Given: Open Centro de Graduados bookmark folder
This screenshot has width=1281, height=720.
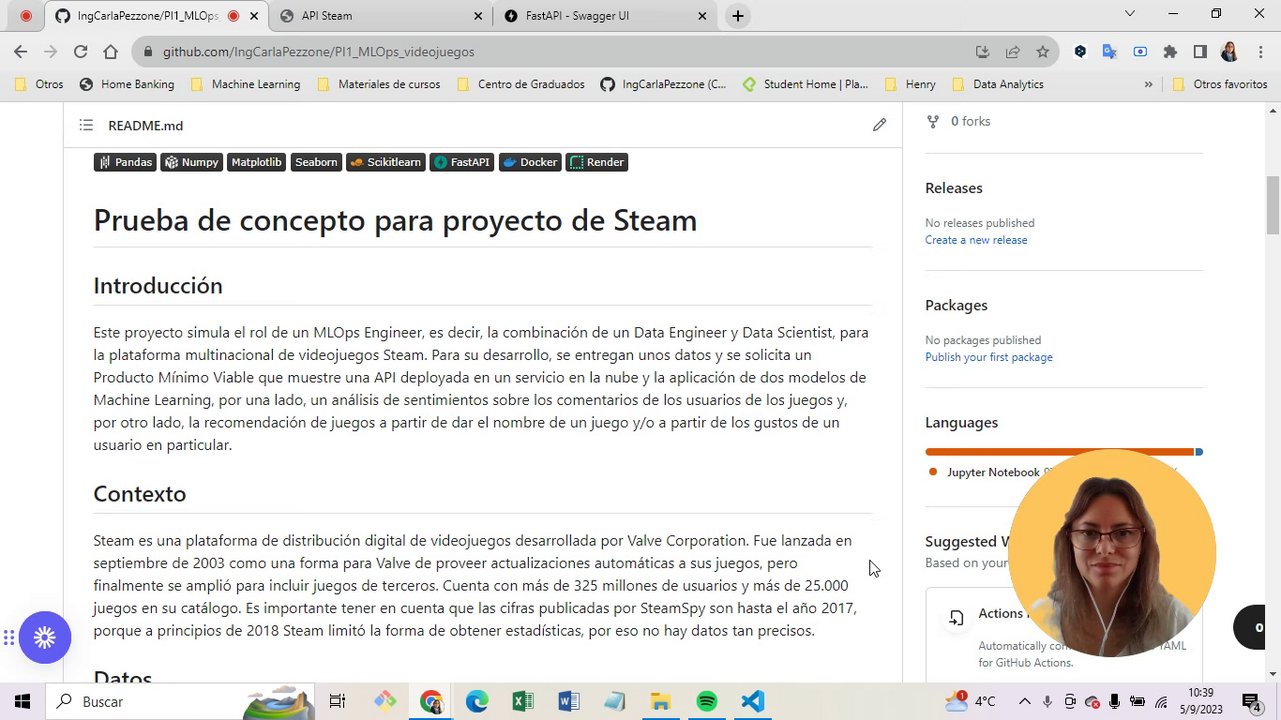Looking at the screenshot, I should click(x=520, y=85).
